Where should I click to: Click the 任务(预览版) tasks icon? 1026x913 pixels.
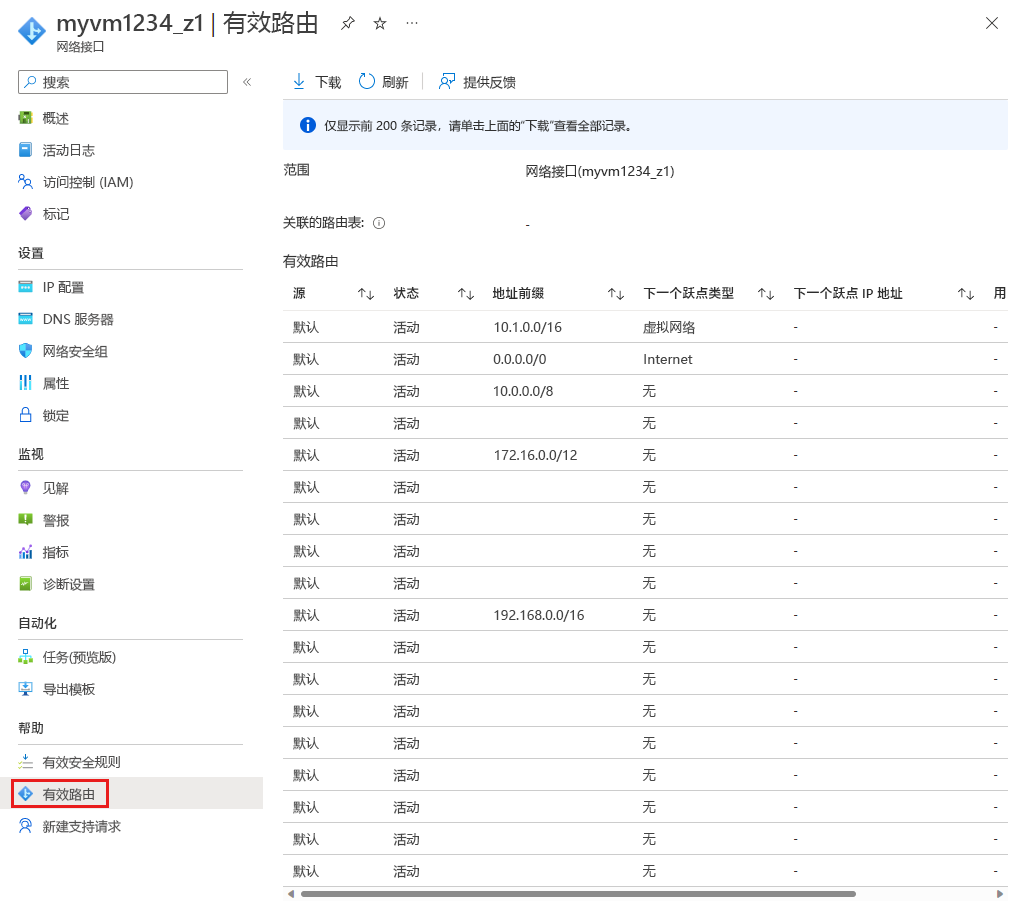click(26, 656)
